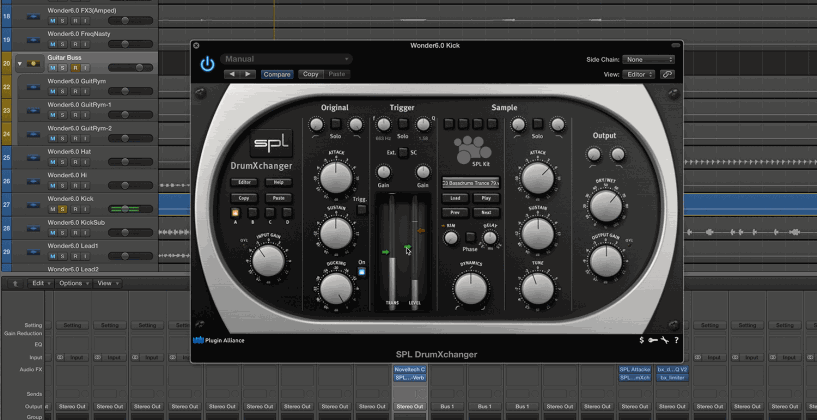The image size is (817, 420).
Task: Select settings slot B
Action: [252, 213]
